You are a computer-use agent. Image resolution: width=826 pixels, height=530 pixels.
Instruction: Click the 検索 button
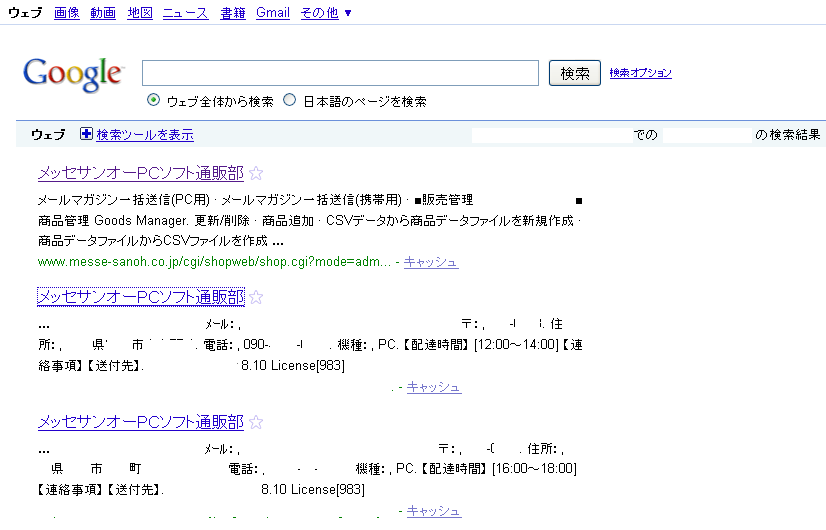coord(575,73)
